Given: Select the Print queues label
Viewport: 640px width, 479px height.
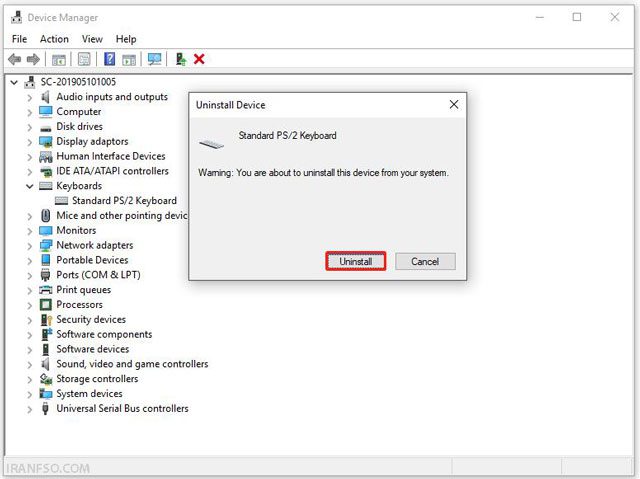Looking at the screenshot, I should tap(84, 290).
